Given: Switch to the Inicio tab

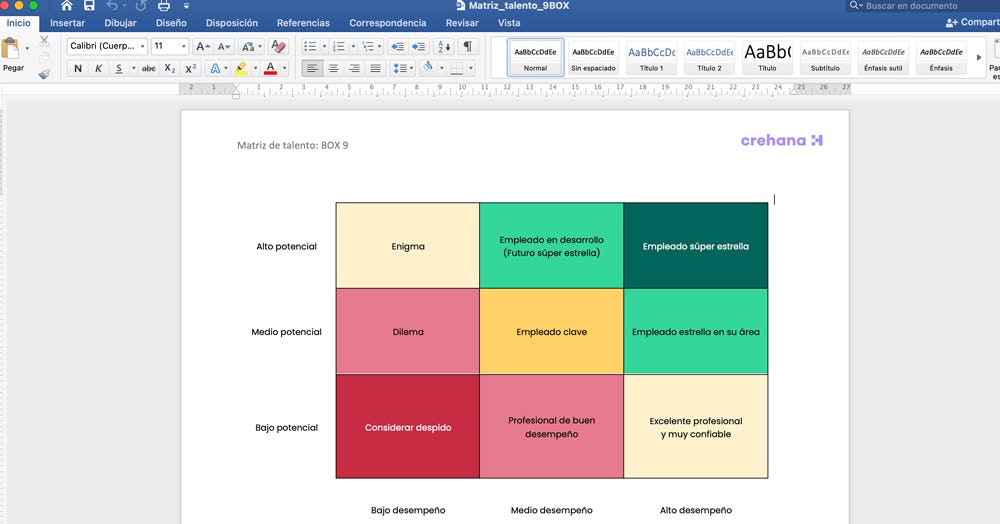Looking at the screenshot, I should click(18, 23).
